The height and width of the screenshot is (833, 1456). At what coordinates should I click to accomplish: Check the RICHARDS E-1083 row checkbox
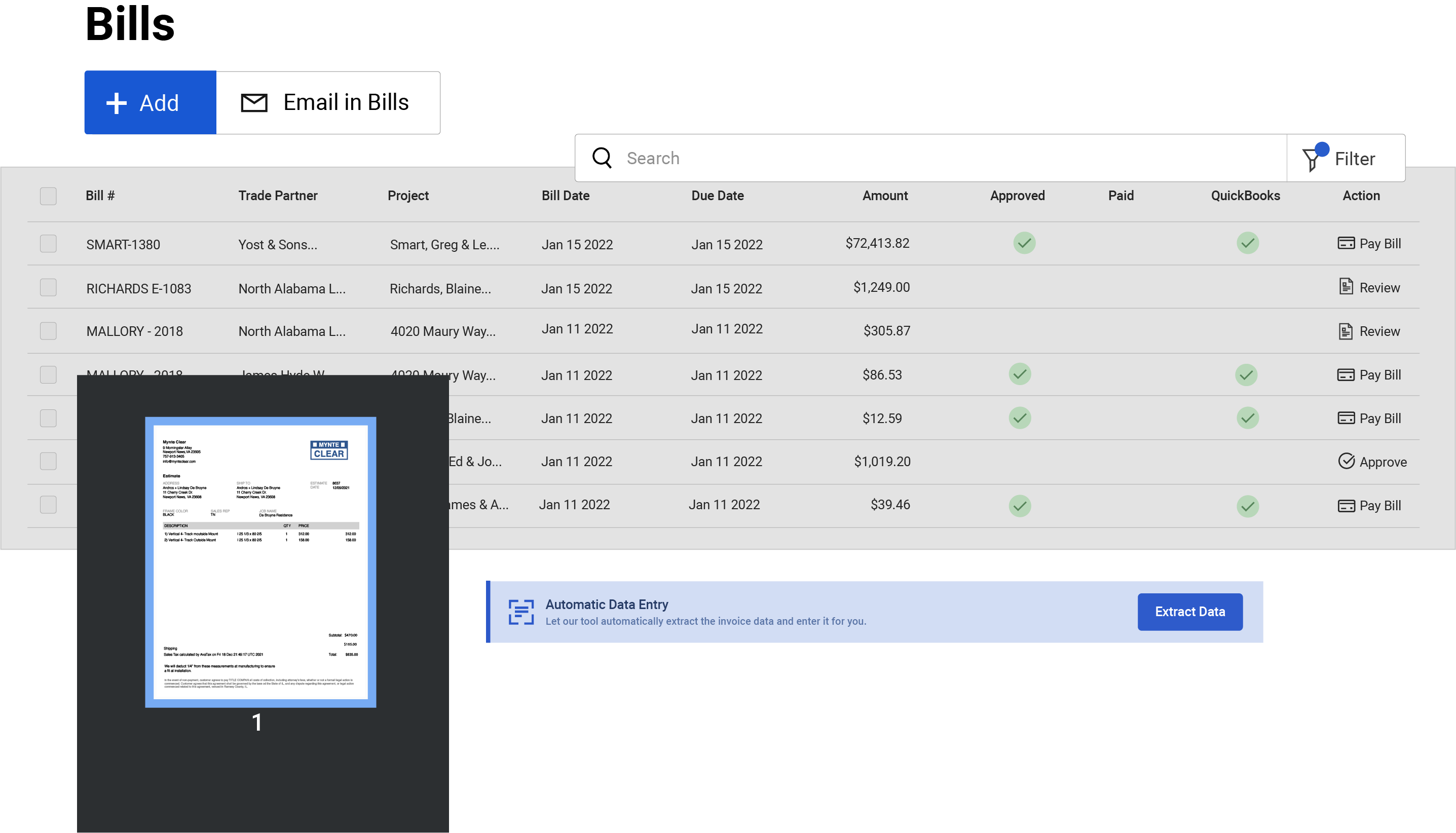click(48, 288)
